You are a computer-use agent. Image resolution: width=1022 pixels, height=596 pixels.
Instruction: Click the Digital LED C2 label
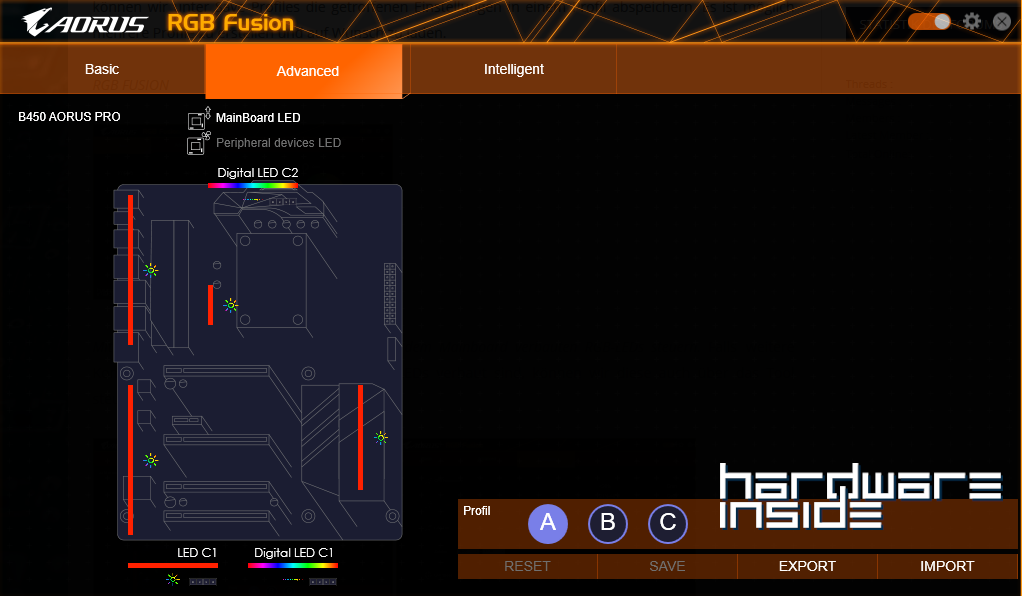257,173
